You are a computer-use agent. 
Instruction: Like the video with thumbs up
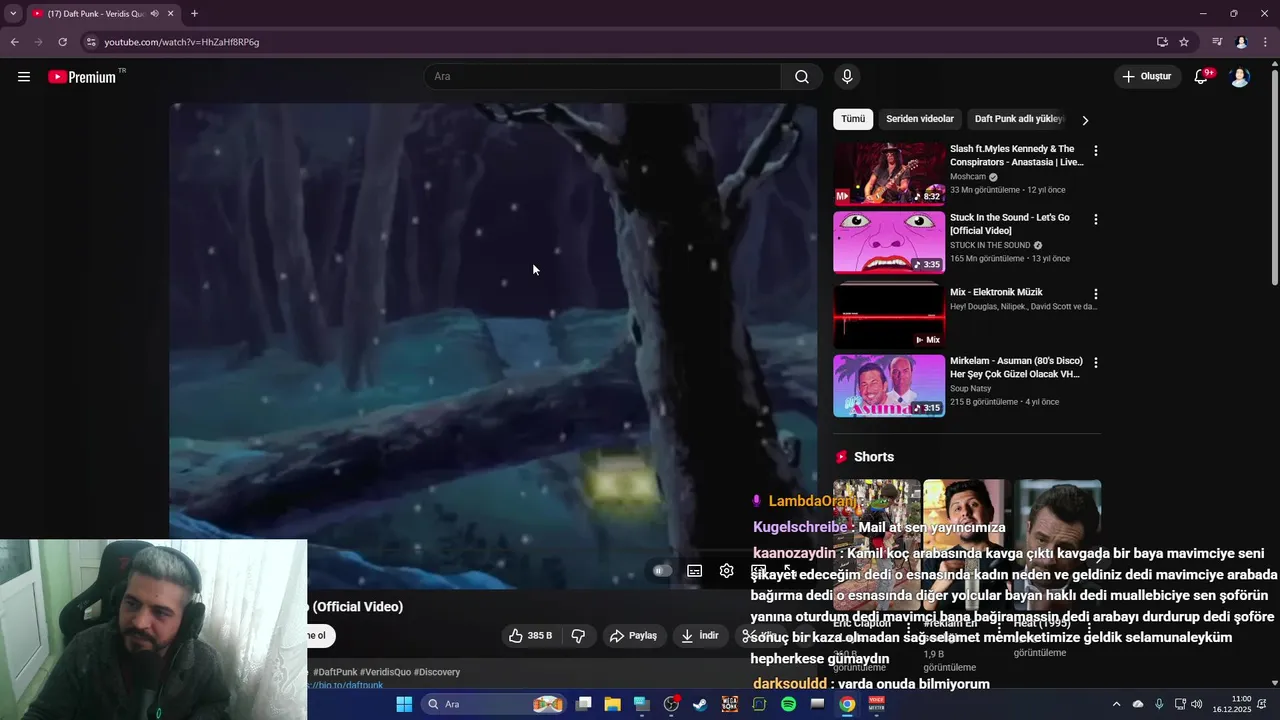pyautogui.click(x=530, y=636)
